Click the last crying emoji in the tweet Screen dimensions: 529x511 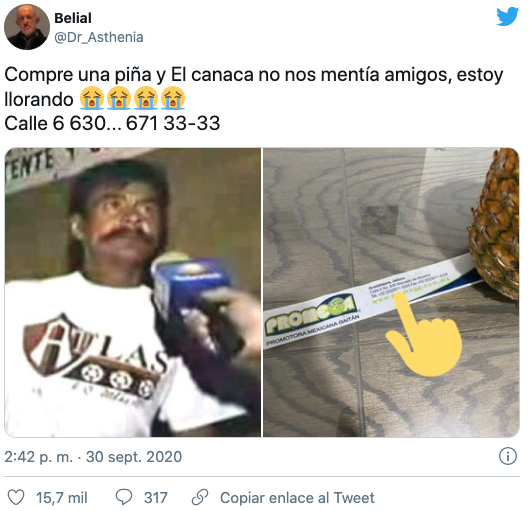(x=173, y=98)
